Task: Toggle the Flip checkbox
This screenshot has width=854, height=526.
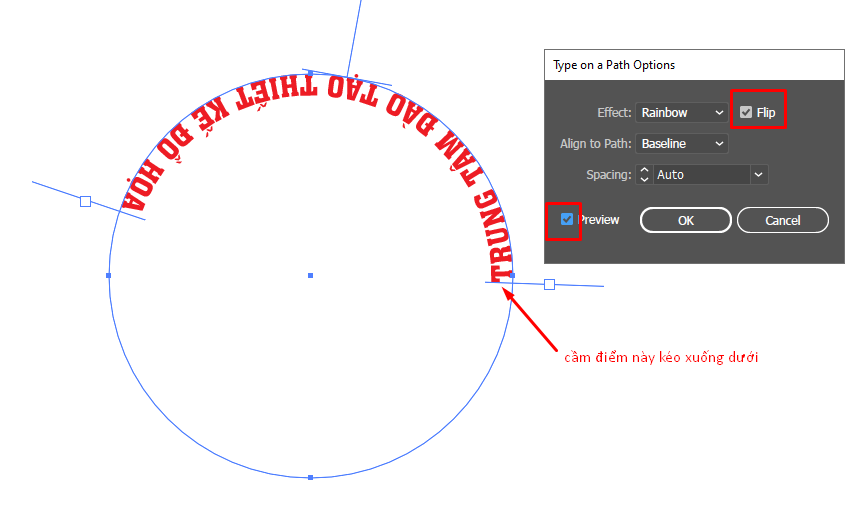Action: point(746,113)
